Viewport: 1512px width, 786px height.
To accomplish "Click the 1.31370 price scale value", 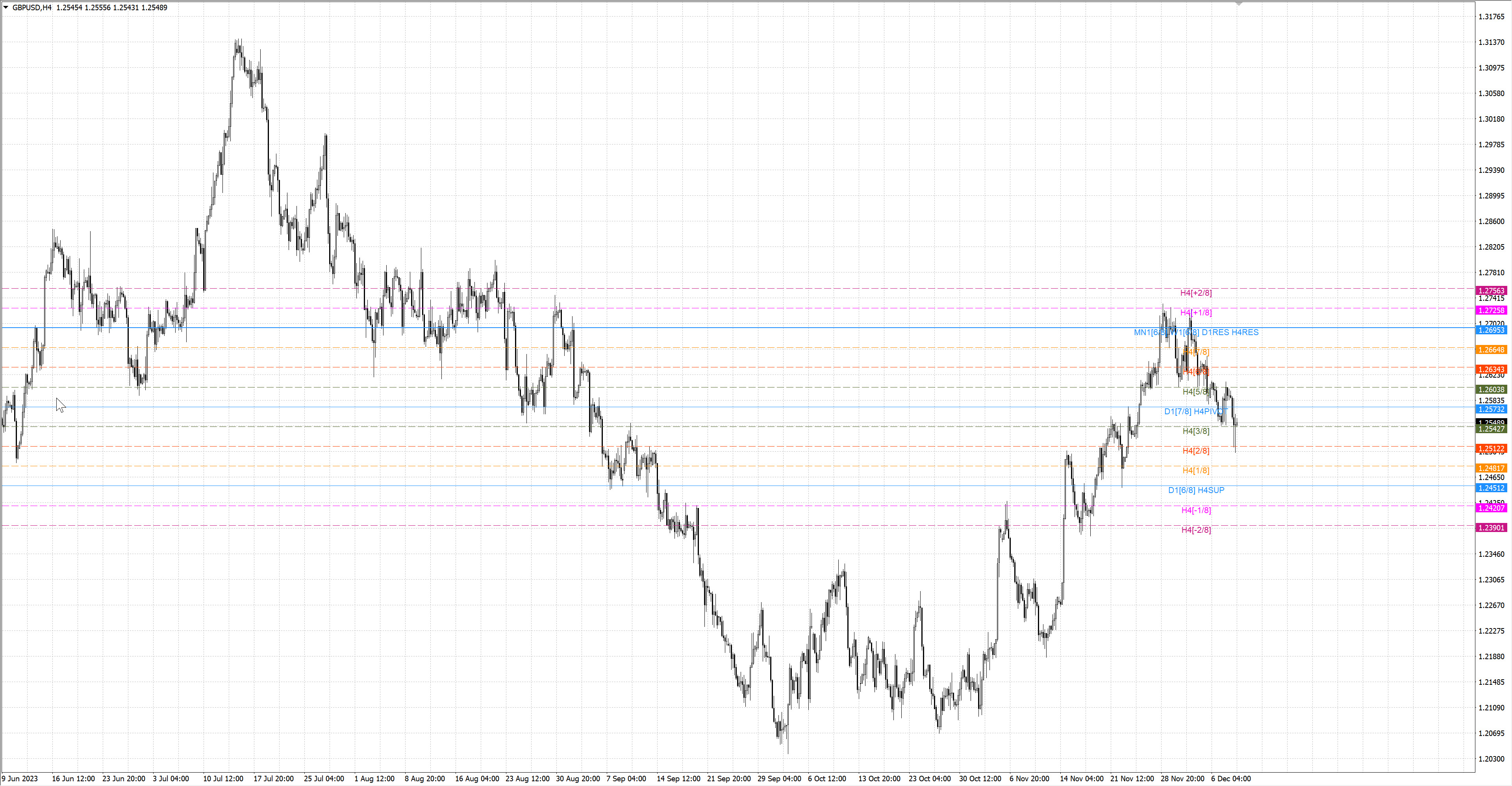I will (x=1491, y=42).
